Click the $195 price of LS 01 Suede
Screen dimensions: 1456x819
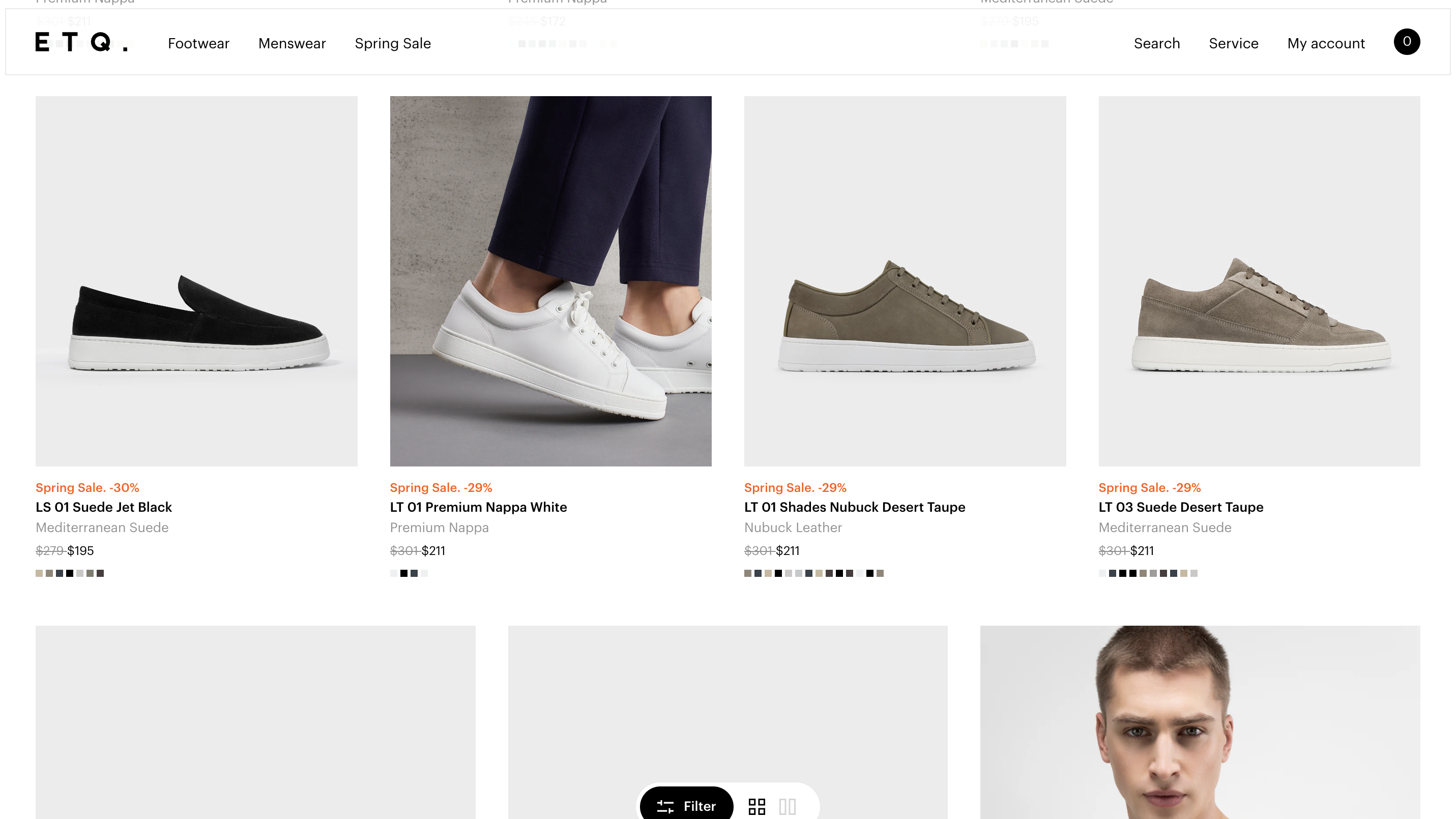click(x=80, y=550)
